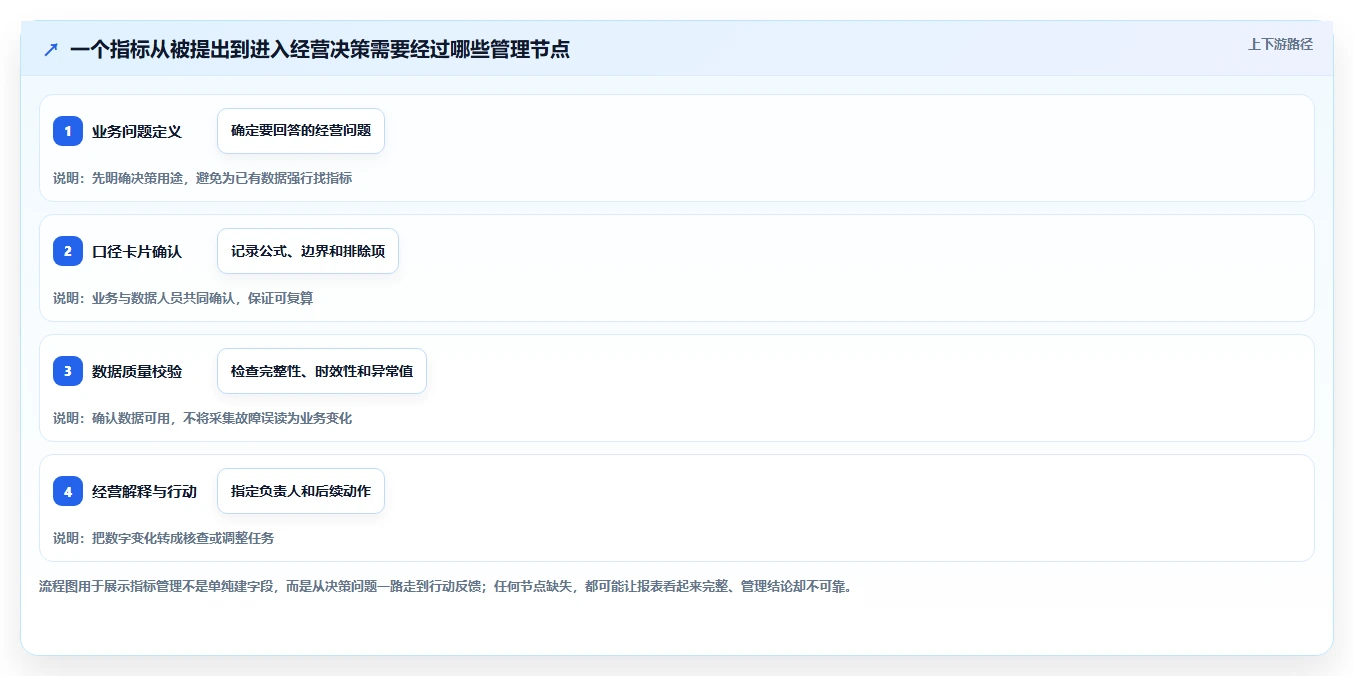Click the 经营解释与行动 step title
This screenshot has height=676, width=1354.
coord(144,491)
